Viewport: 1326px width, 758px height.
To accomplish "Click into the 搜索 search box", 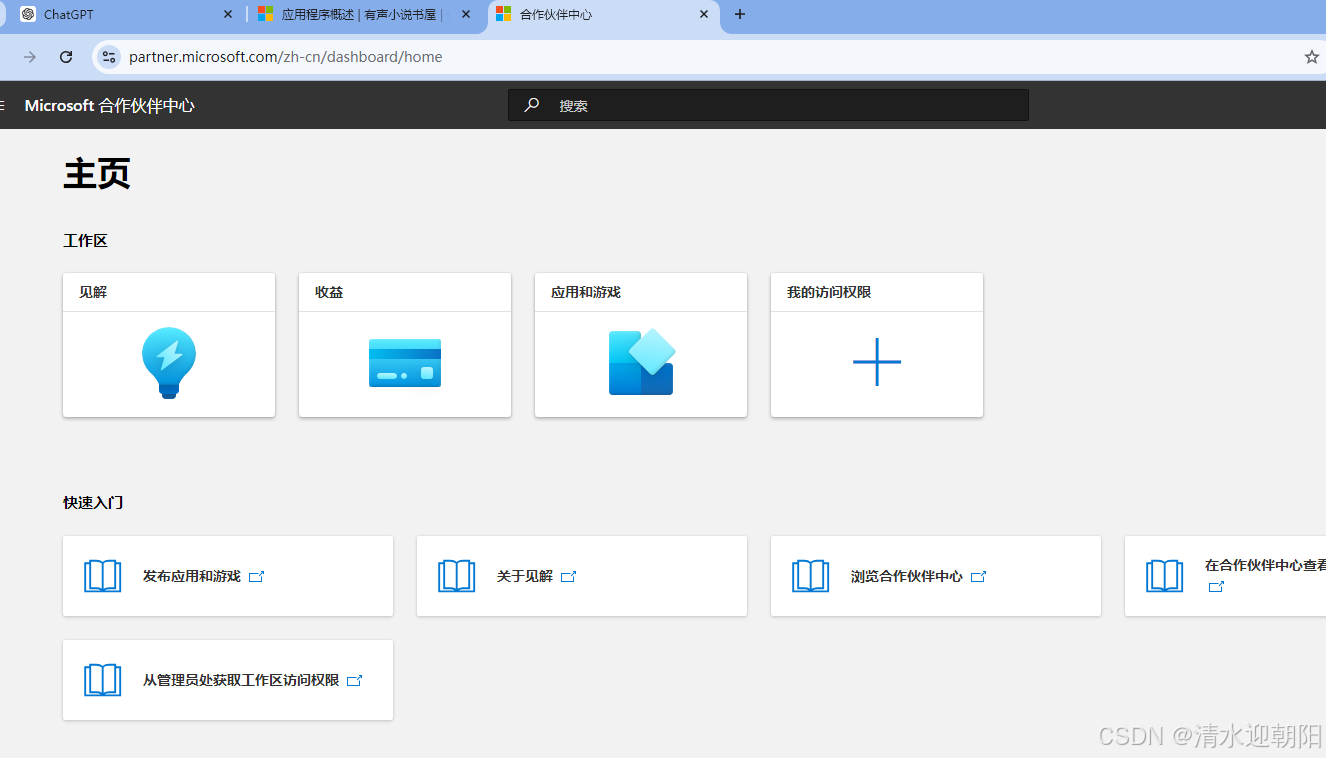I will (x=768, y=105).
